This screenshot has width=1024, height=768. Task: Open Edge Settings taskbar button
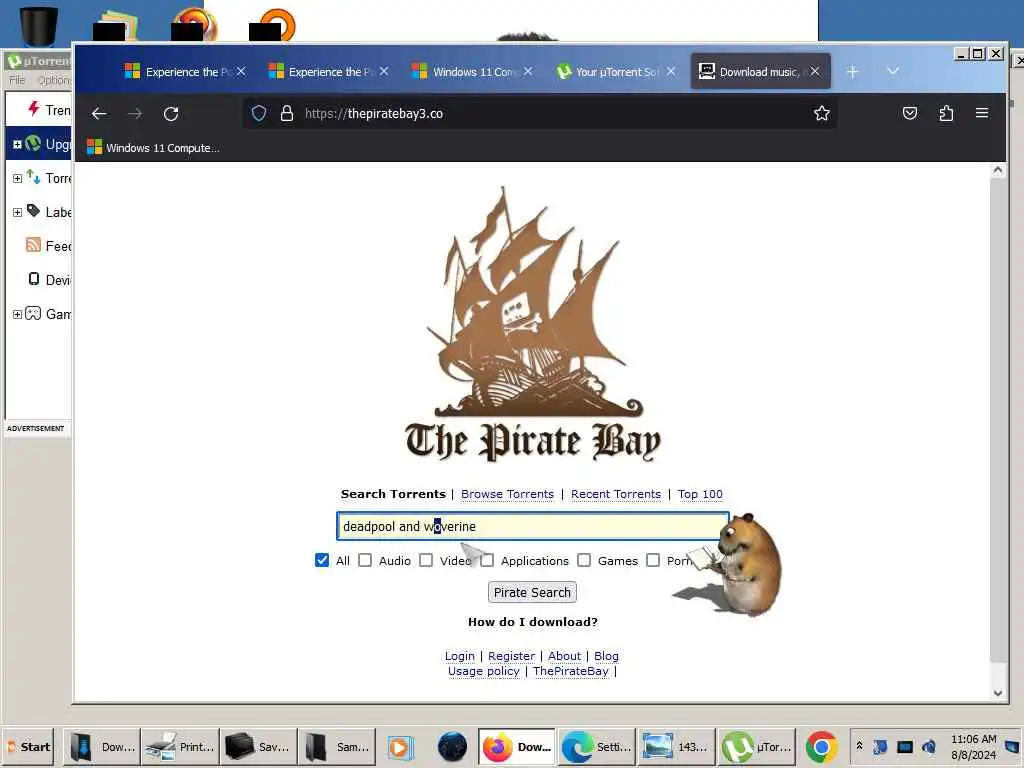pyautogui.click(x=597, y=747)
